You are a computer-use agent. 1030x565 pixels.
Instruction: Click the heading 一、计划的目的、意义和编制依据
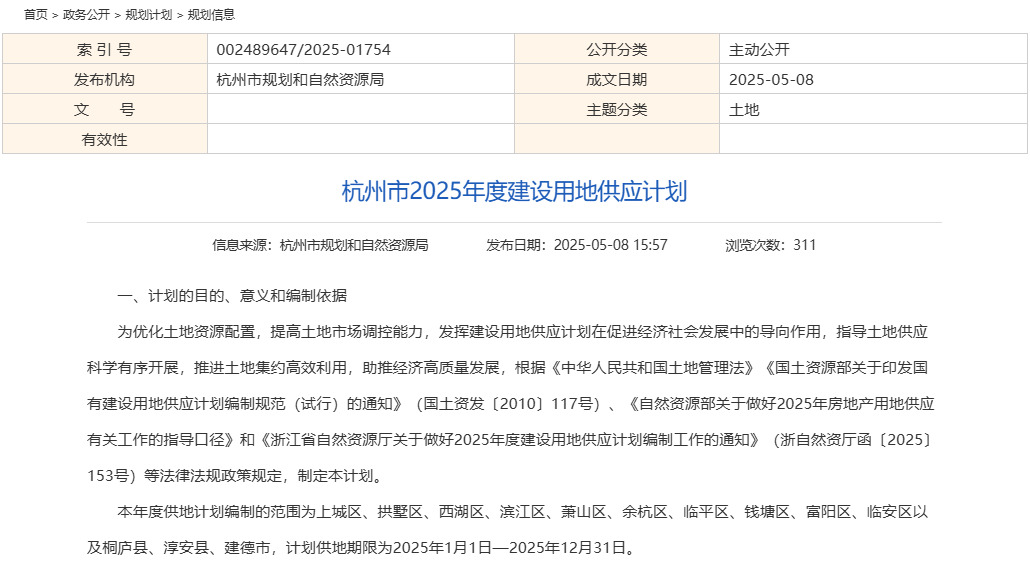click(x=232, y=295)
